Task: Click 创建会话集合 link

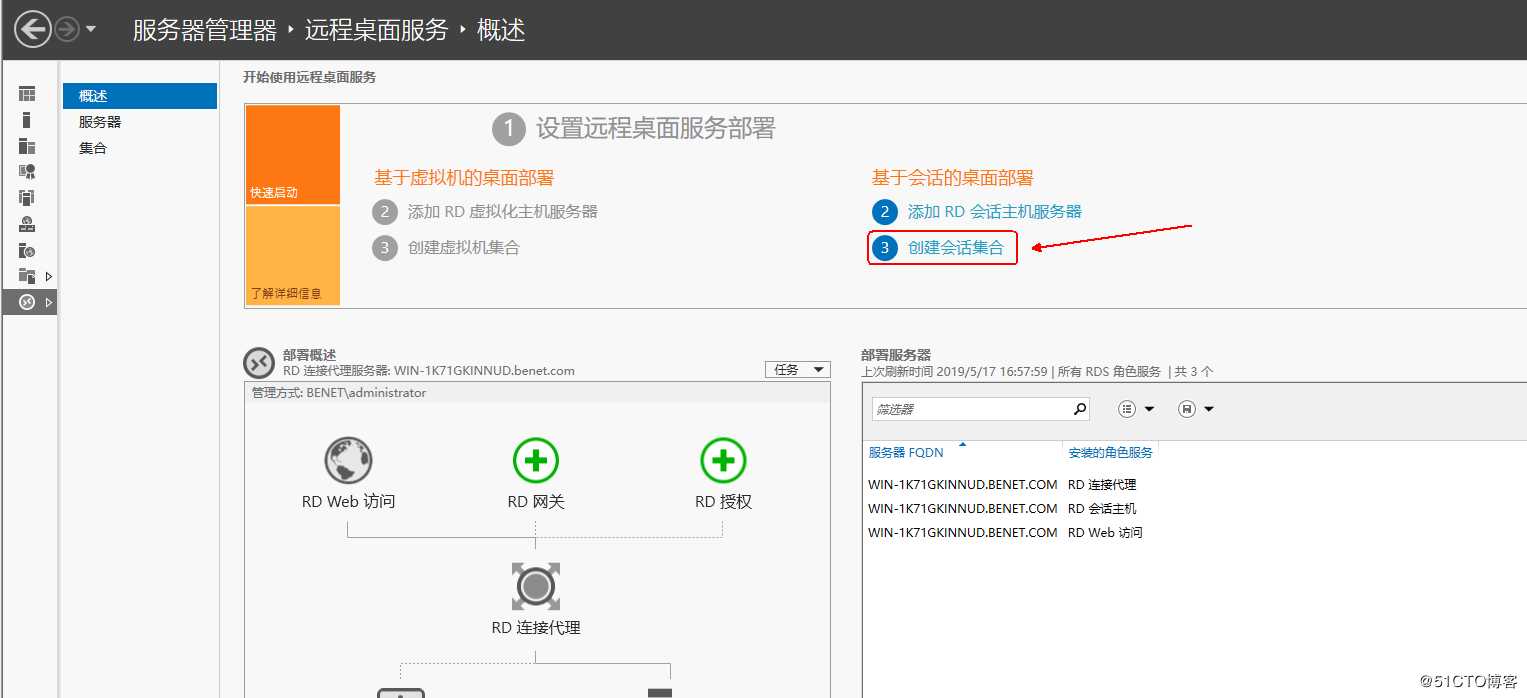Action: [955, 248]
